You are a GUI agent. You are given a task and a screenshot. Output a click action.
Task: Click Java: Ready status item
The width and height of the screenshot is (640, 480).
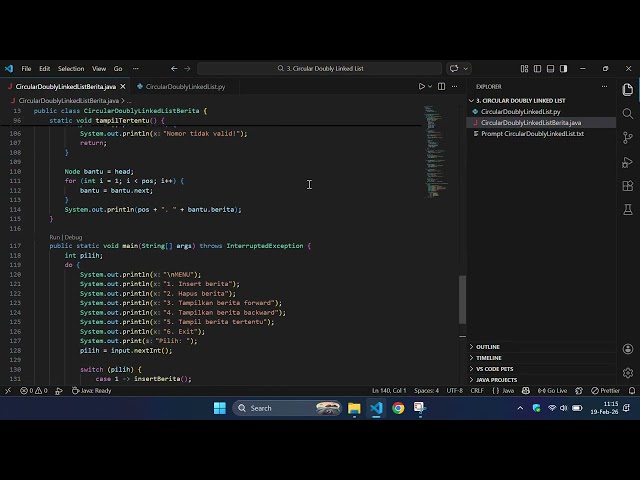point(91,391)
